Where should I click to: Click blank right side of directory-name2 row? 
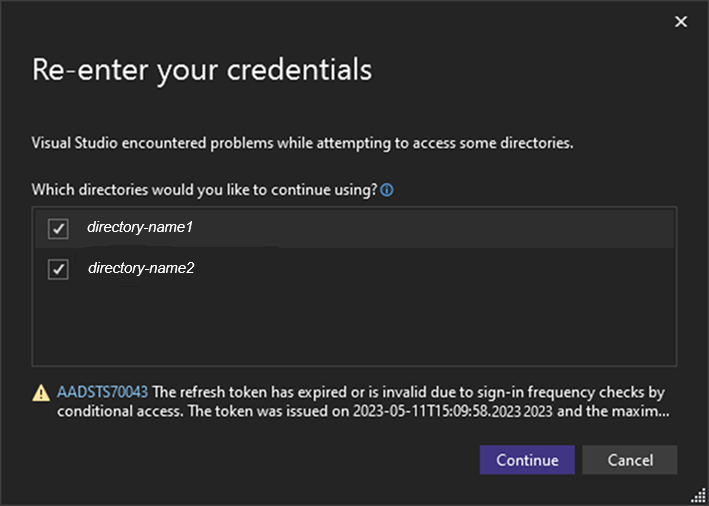(450, 269)
